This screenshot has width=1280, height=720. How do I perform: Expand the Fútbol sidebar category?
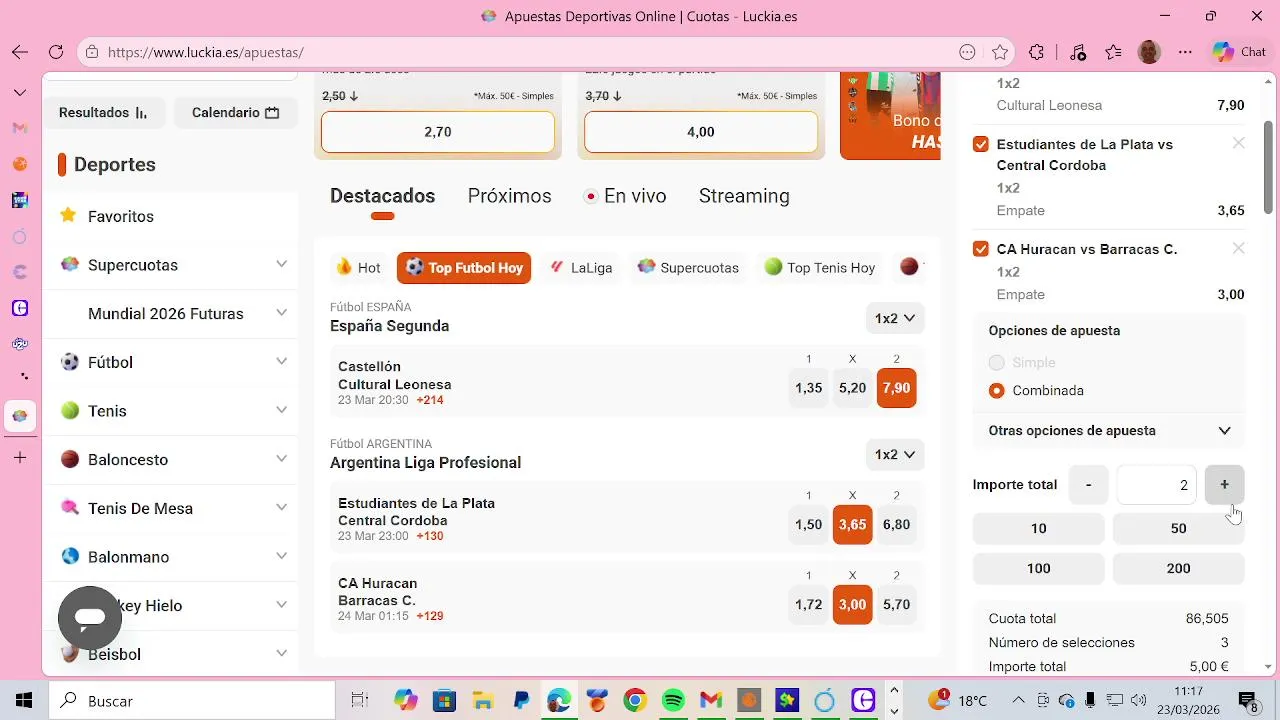[x=281, y=361]
